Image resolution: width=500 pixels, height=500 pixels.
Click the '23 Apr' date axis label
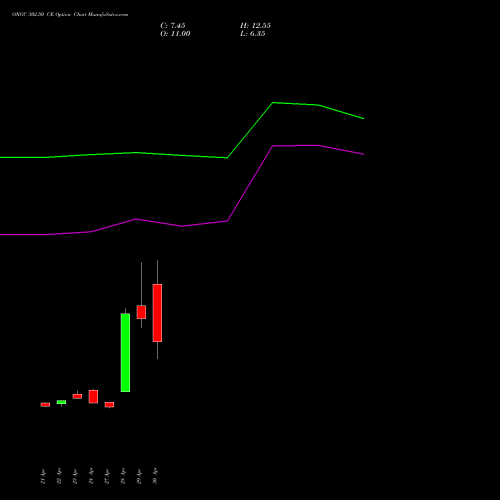[75, 476]
